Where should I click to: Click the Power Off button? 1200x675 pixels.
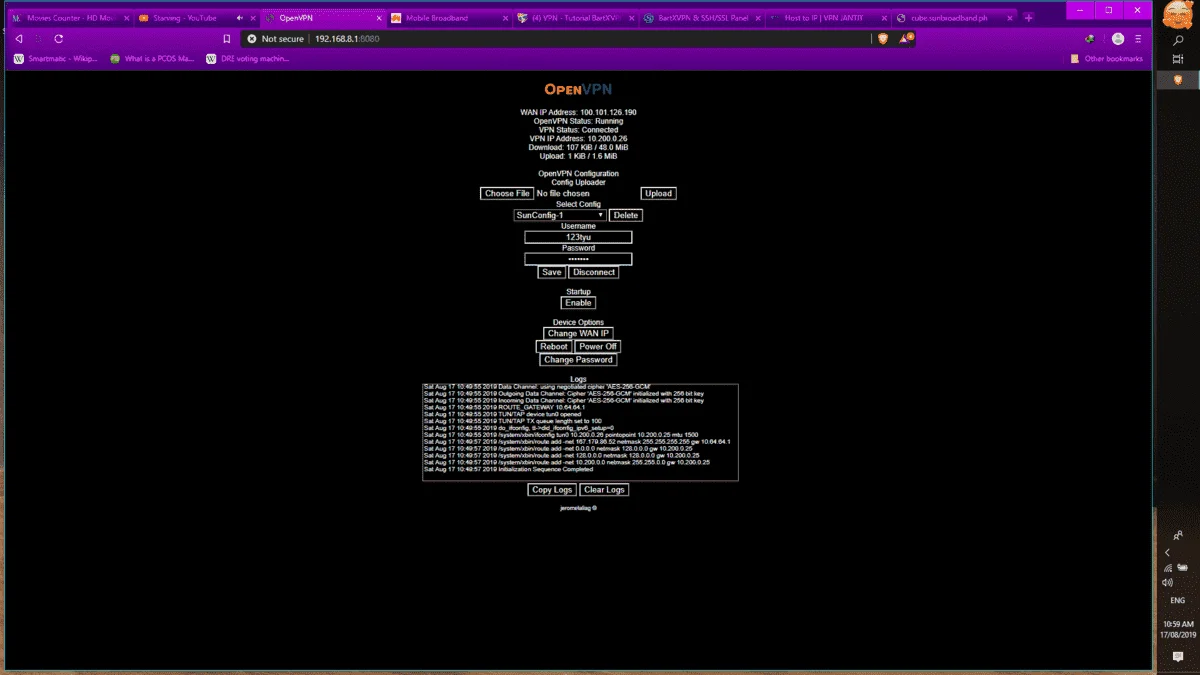(x=598, y=346)
